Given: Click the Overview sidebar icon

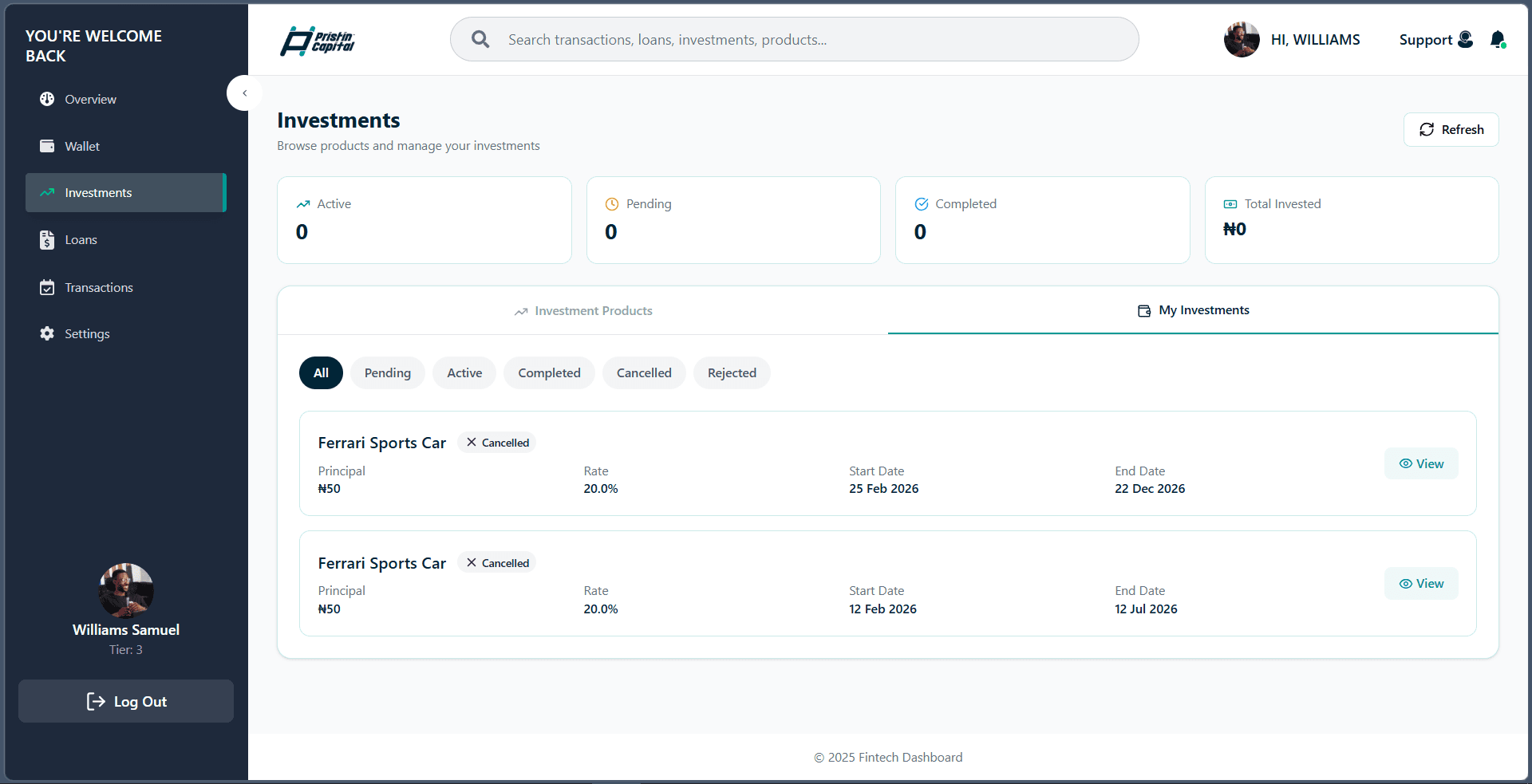Looking at the screenshot, I should pyautogui.click(x=47, y=99).
